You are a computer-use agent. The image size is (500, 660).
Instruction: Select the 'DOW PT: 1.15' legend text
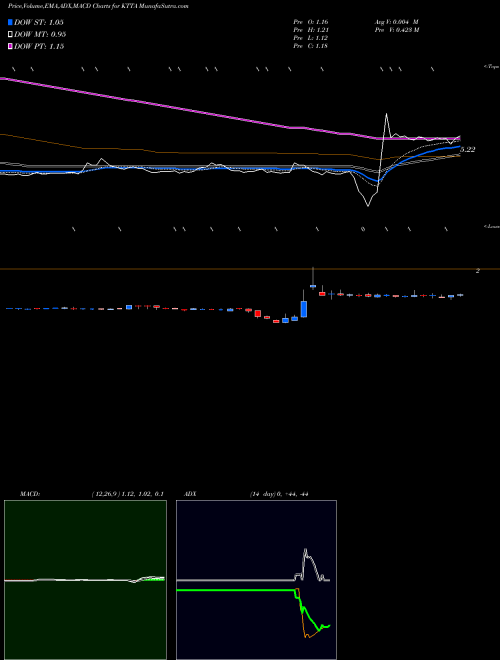click(x=39, y=46)
